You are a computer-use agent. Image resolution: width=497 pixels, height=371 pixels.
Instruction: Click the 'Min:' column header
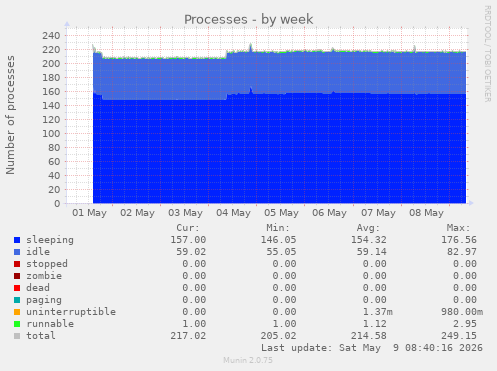[x=278, y=228]
